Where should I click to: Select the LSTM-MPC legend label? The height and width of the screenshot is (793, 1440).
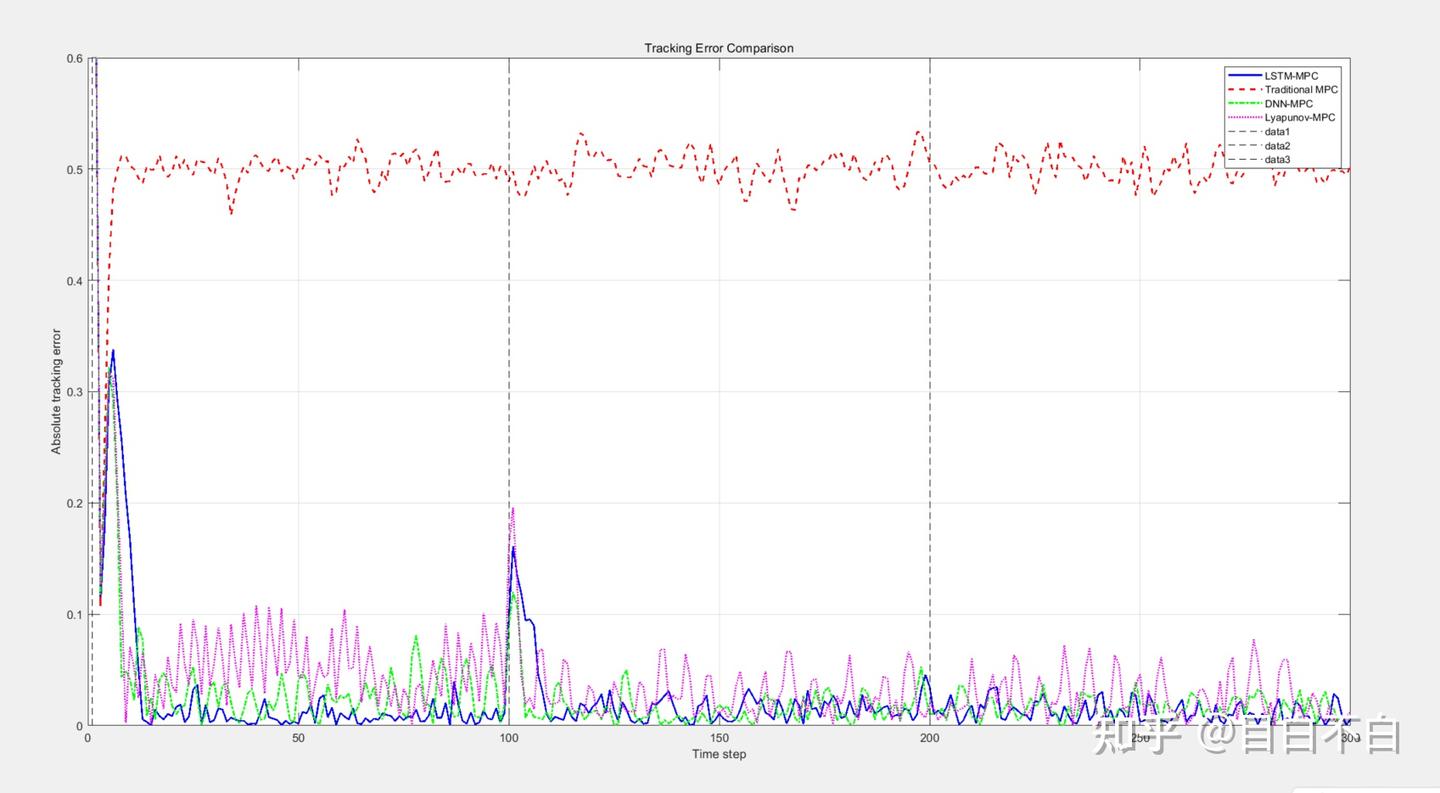pos(1292,76)
